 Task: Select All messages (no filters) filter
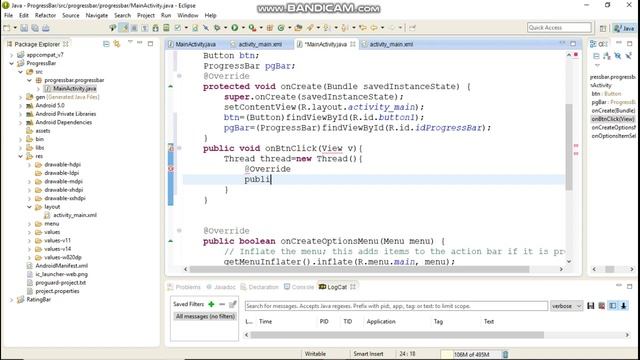[x=205, y=316]
